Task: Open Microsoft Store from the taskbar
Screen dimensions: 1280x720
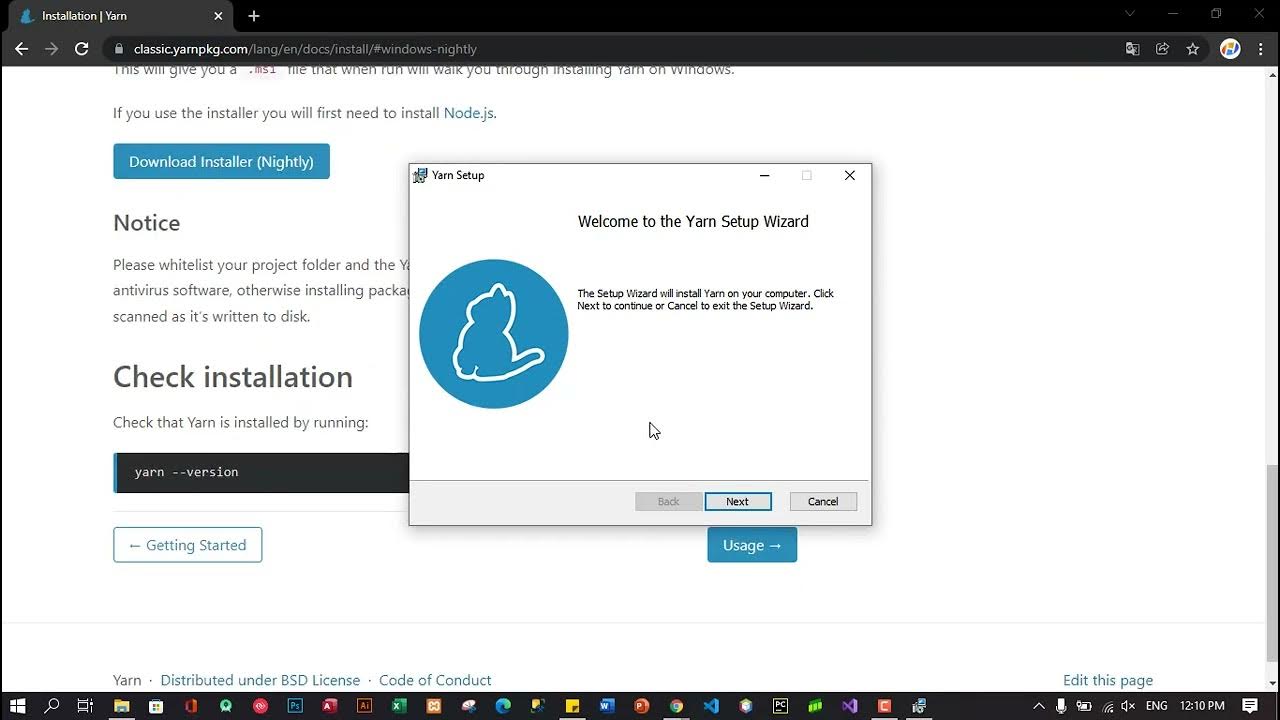Action: (x=156, y=706)
